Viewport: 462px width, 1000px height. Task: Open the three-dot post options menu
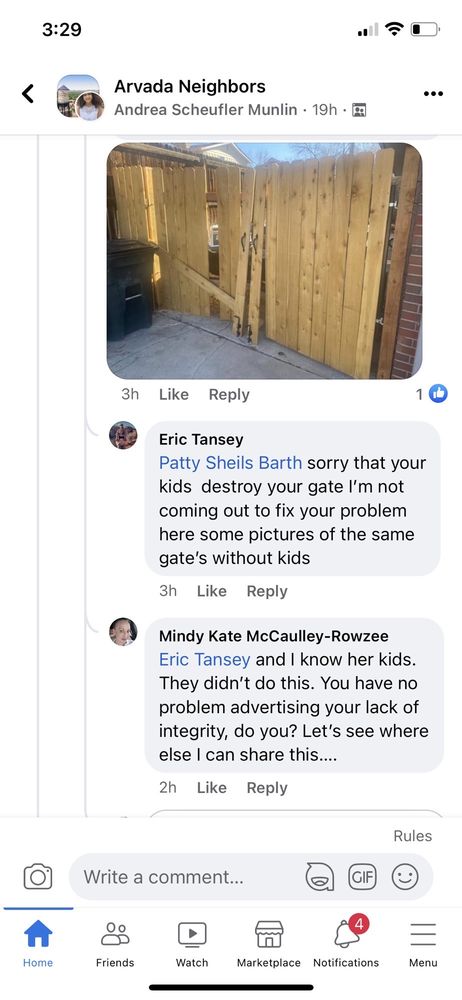point(433,94)
